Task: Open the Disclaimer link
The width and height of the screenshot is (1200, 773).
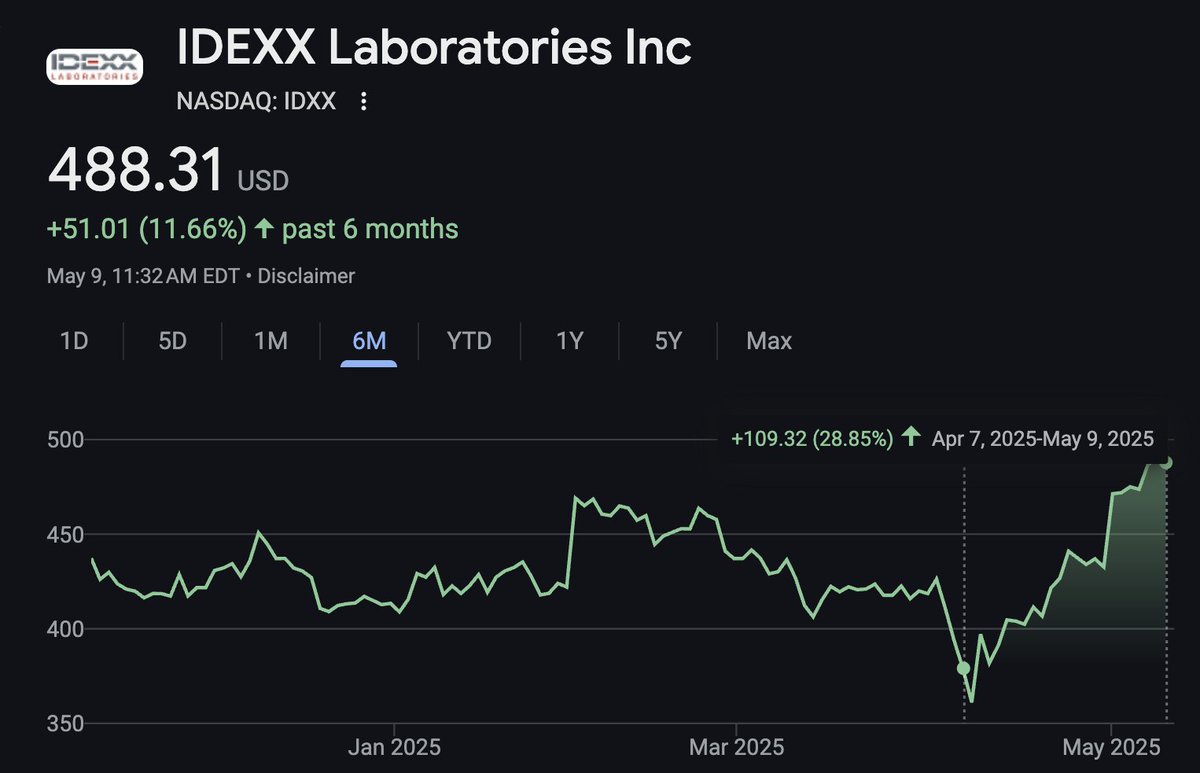Action: click(306, 276)
